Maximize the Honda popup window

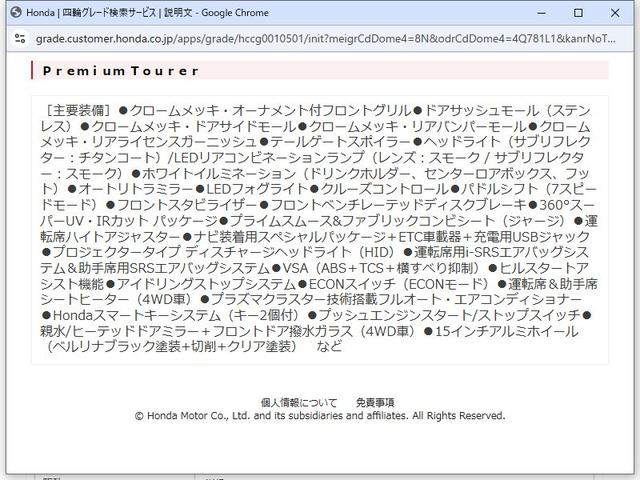pyautogui.click(x=578, y=12)
